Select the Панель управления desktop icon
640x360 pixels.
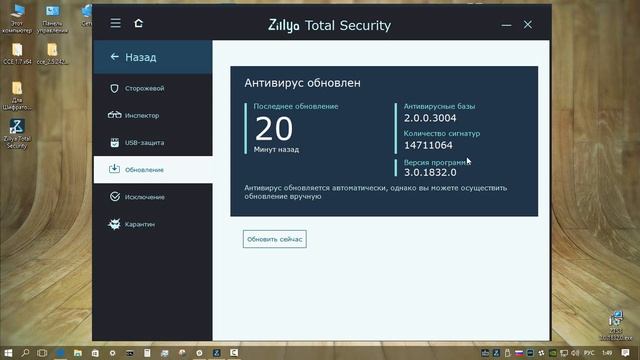52,18
